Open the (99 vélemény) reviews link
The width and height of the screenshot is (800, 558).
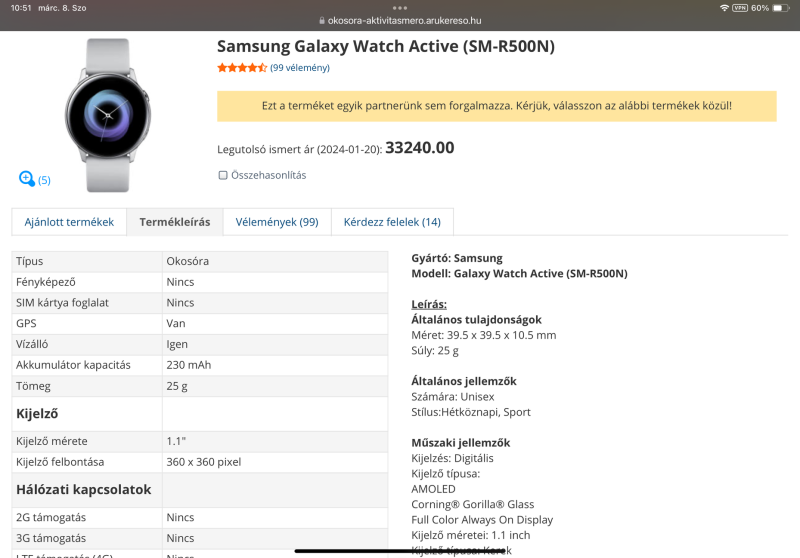[x=300, y=68]
